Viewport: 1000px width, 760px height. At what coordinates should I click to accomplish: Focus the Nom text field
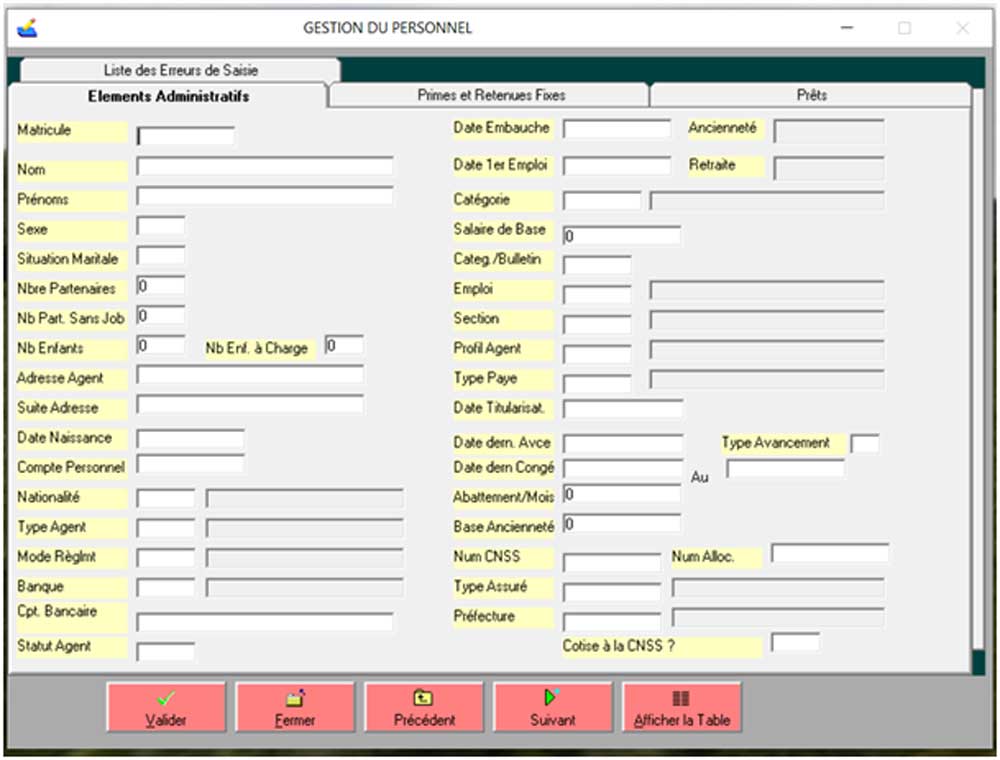(265, 166)
